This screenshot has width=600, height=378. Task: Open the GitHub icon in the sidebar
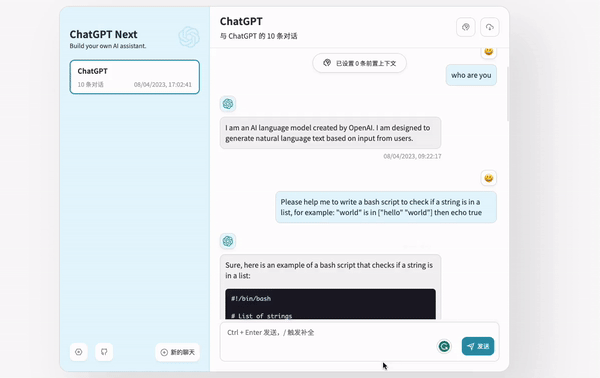pyautogui.click(x=104, y=352)
